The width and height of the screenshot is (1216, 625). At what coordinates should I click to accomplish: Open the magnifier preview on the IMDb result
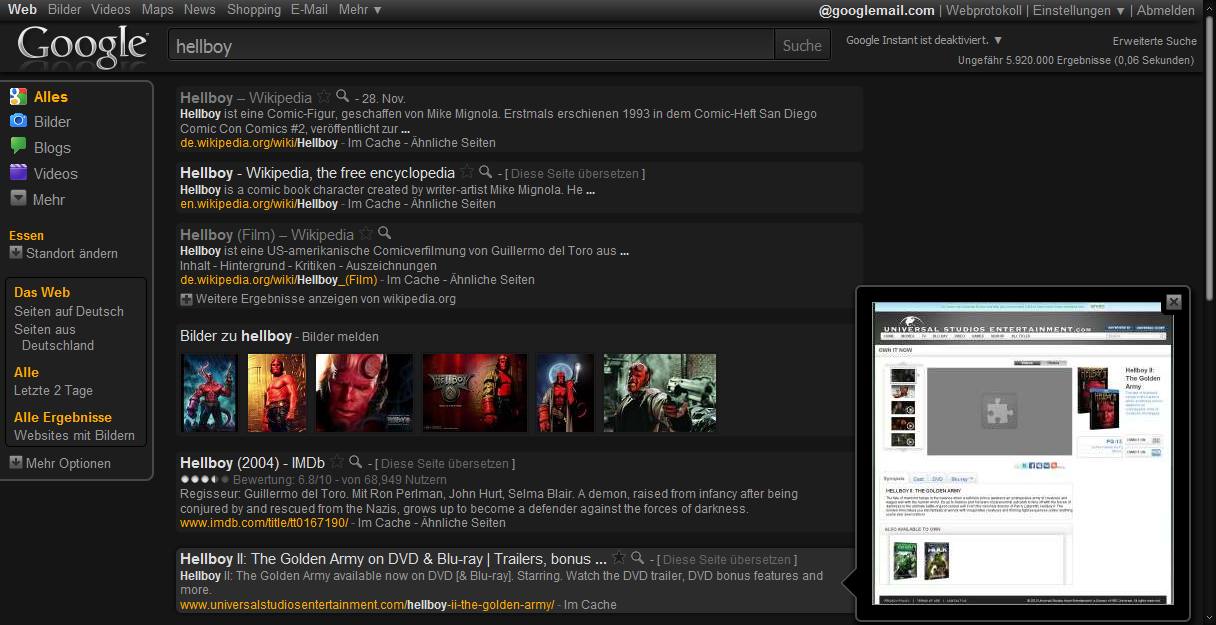355,462
